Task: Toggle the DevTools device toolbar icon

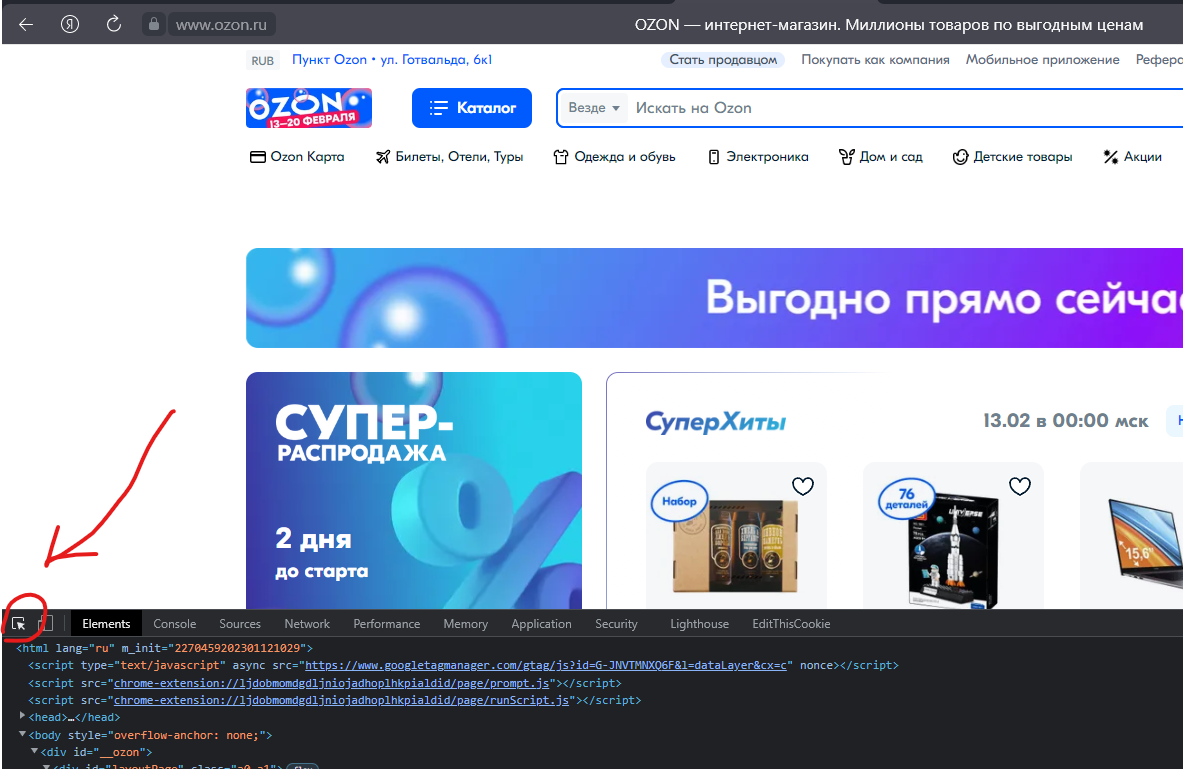Action: [46, 623]
